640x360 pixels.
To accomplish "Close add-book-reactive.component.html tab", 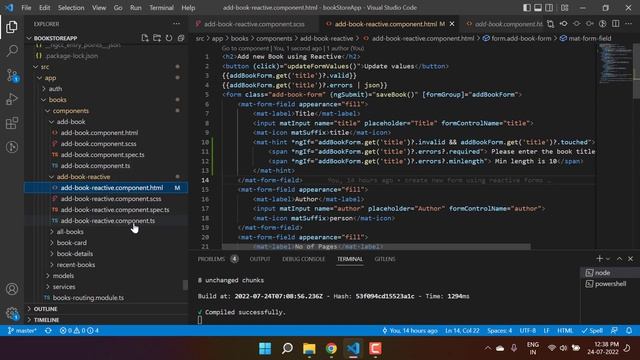I will coord(452,24).
